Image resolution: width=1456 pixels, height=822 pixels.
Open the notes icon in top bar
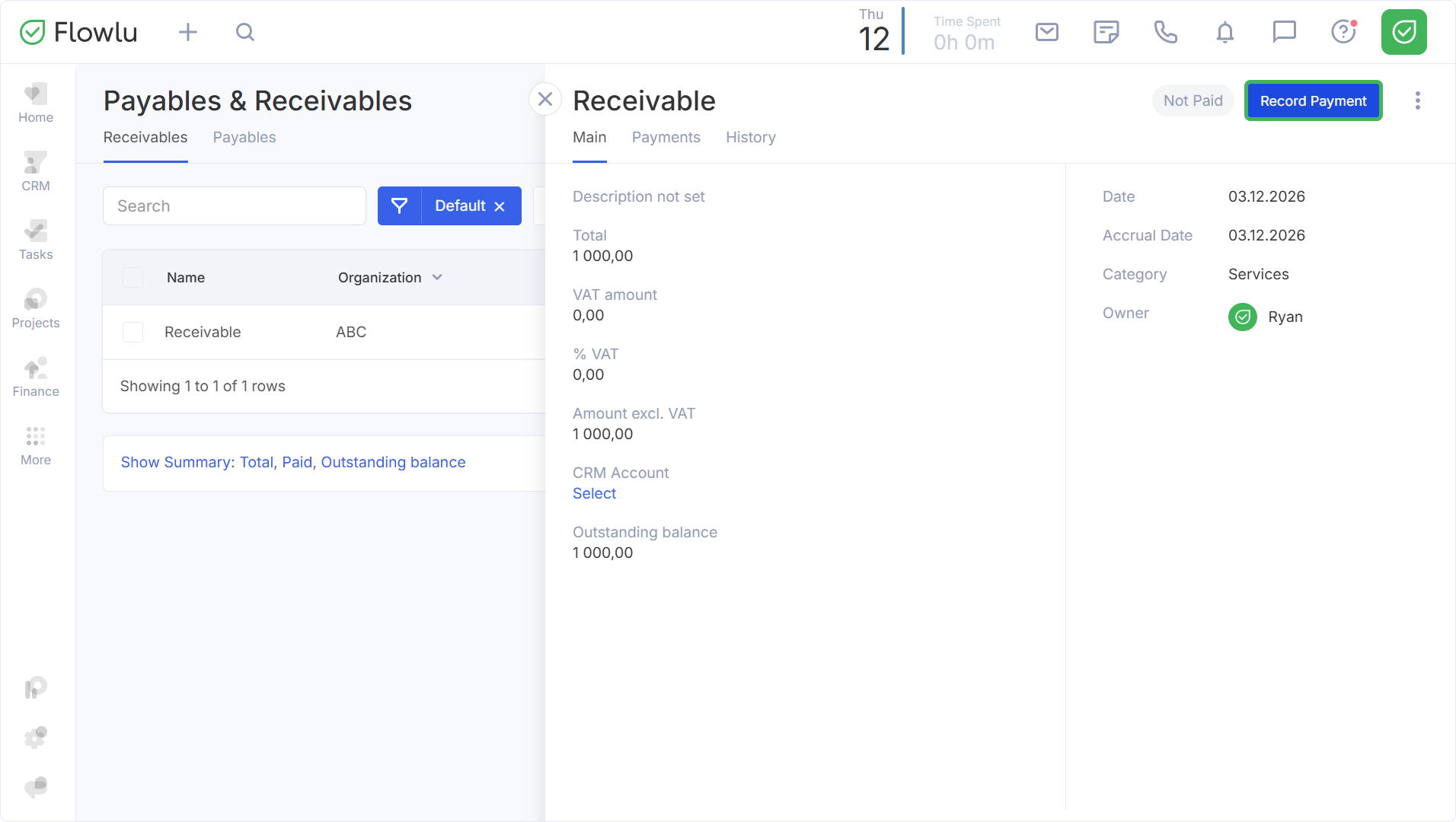click(1106, 32)
